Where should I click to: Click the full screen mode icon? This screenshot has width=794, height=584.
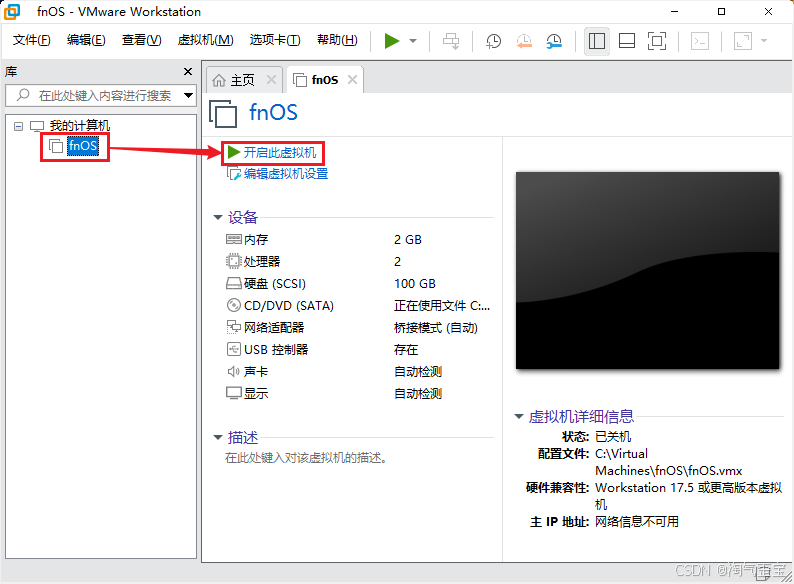657,41
